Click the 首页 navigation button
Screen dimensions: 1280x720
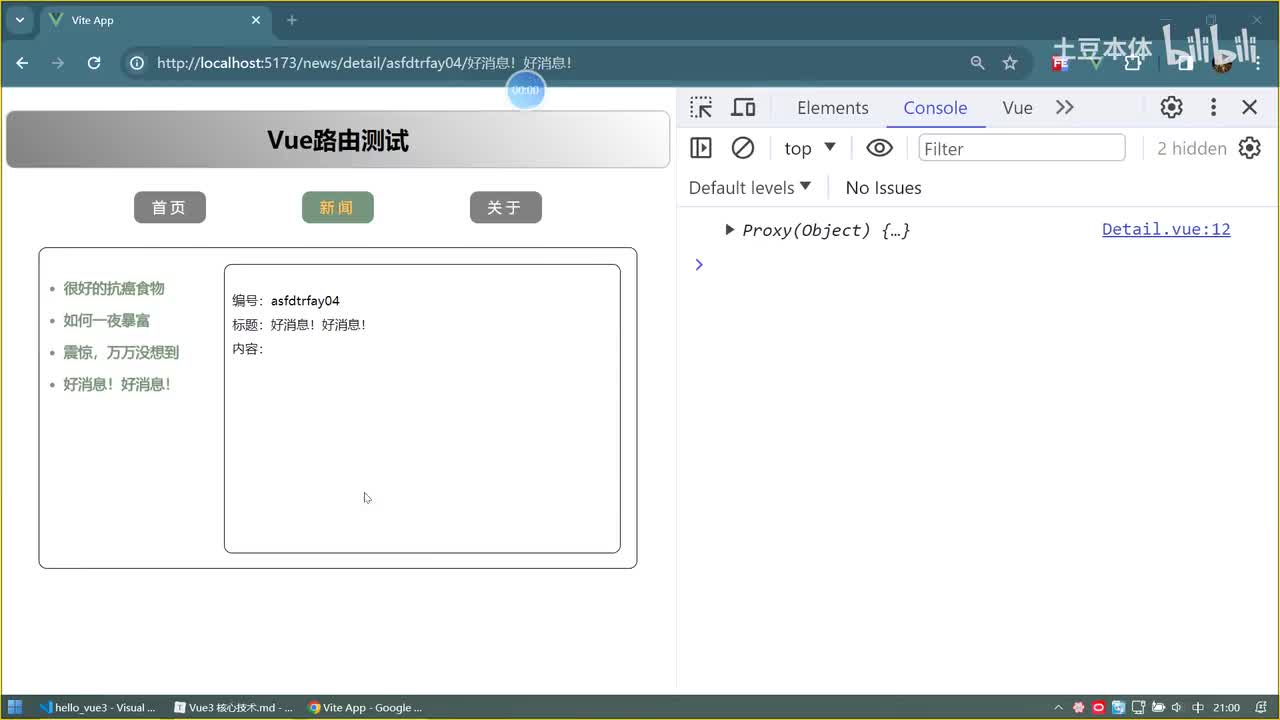click(x=170, y=207)
